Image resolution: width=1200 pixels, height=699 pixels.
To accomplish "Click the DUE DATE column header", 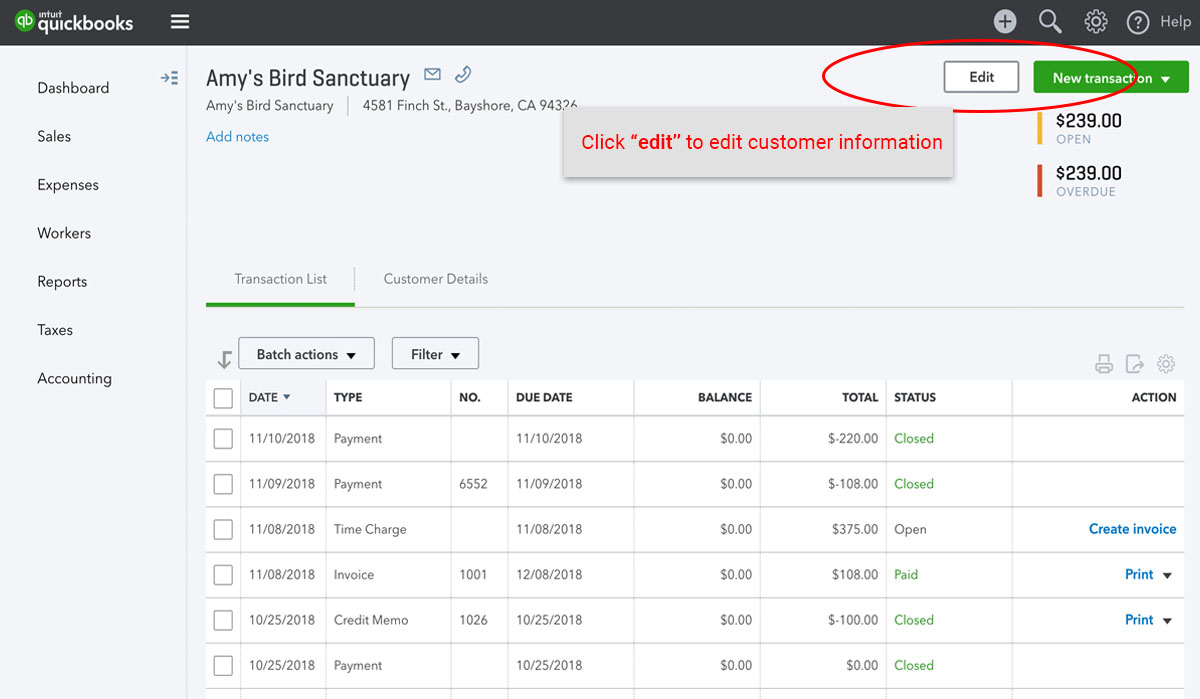I will click(544, 398).
